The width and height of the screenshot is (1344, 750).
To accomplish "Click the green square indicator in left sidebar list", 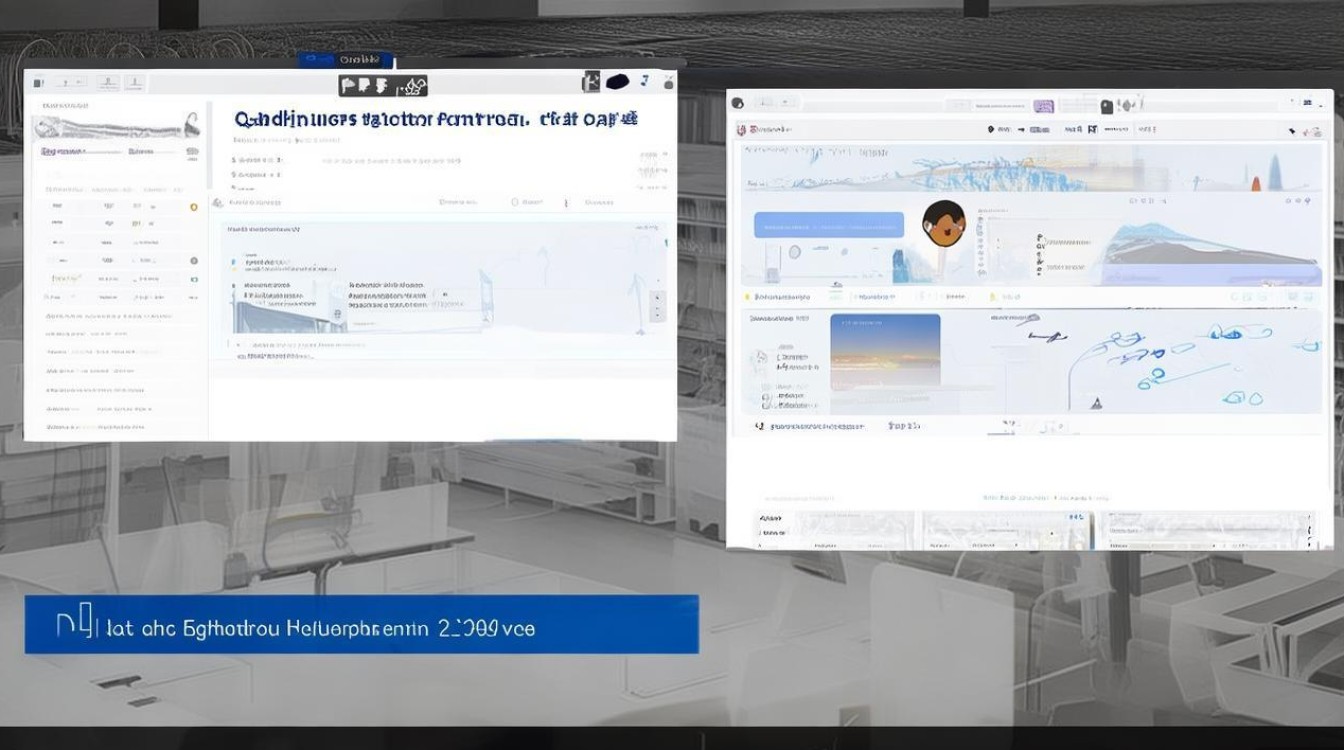I will (x=194, y=280).
